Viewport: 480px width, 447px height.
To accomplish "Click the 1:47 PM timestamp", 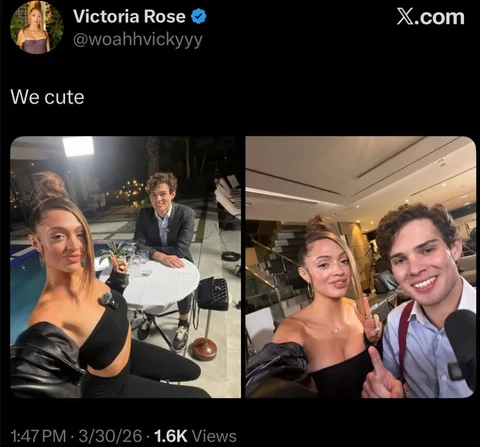I will point(38,436).
